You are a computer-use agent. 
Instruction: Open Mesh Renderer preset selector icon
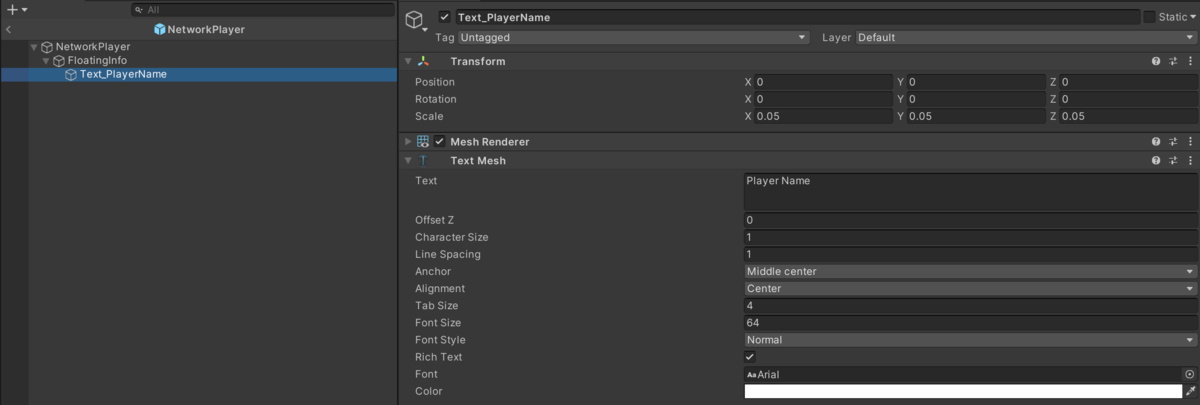pos(1174,142)
